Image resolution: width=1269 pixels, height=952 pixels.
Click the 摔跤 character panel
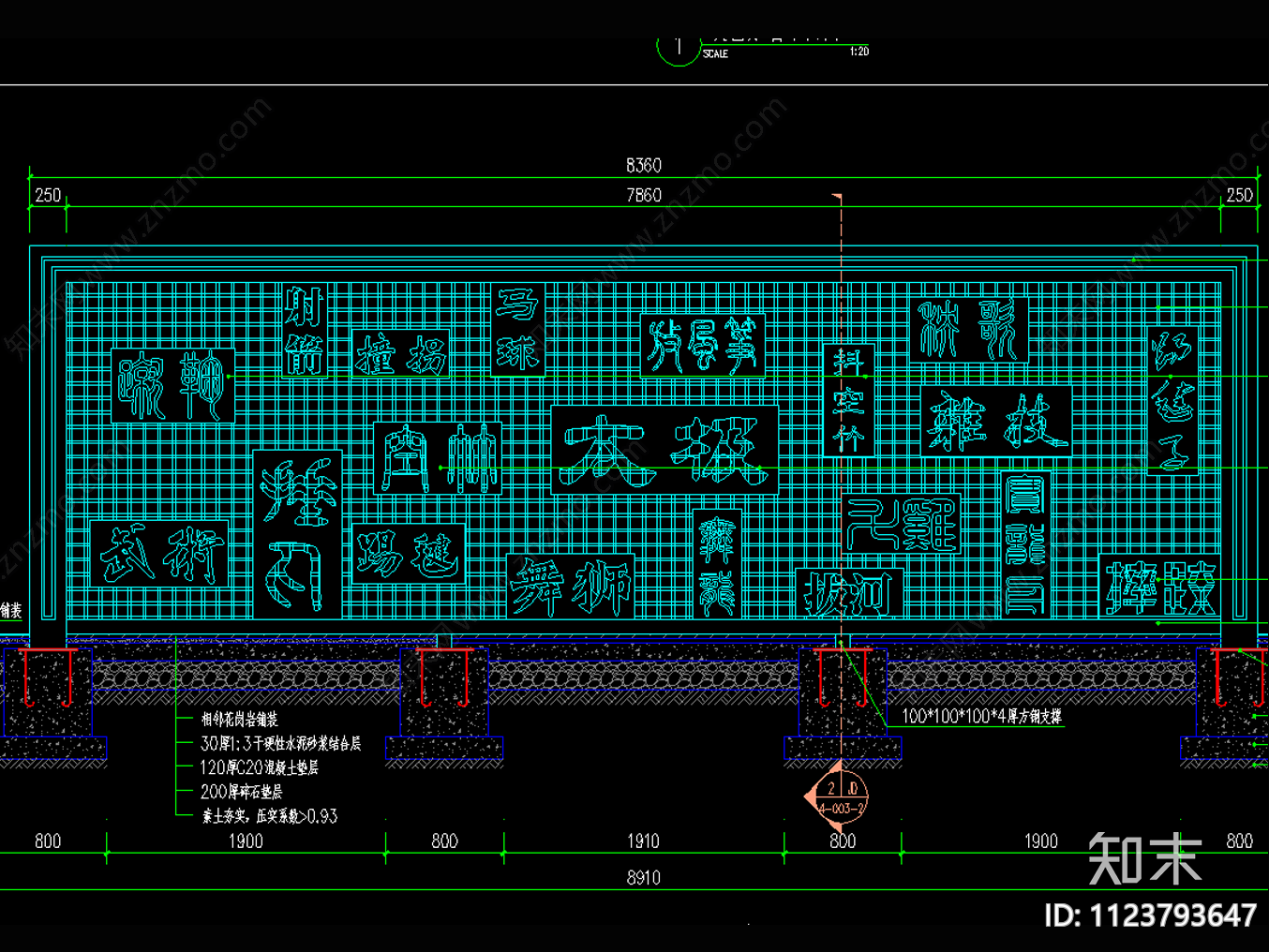coord(1160,586)
